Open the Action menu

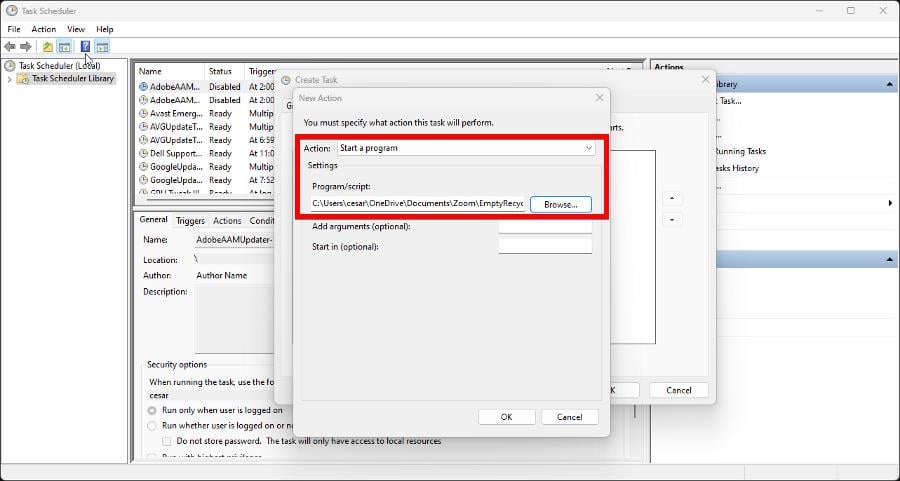coord(44,29)
